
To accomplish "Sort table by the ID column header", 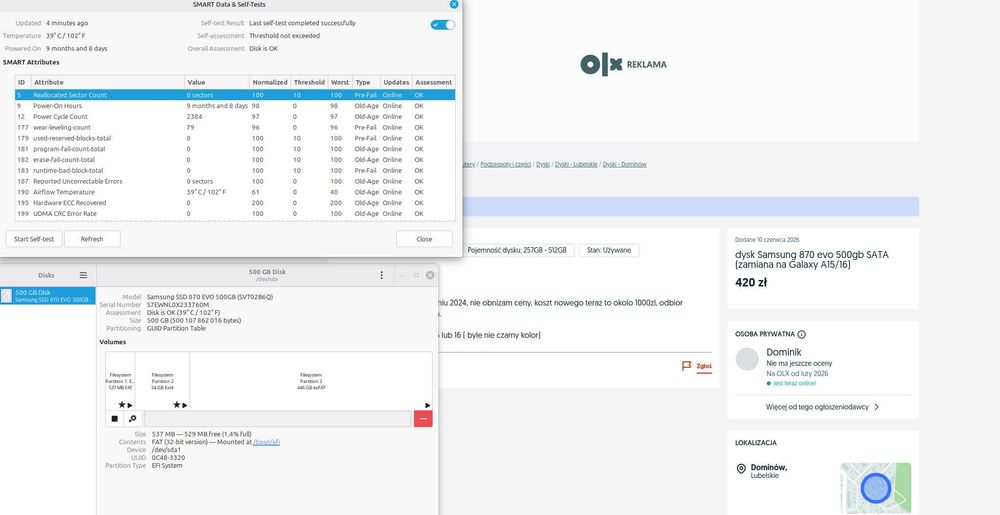I will click(23, 82).
